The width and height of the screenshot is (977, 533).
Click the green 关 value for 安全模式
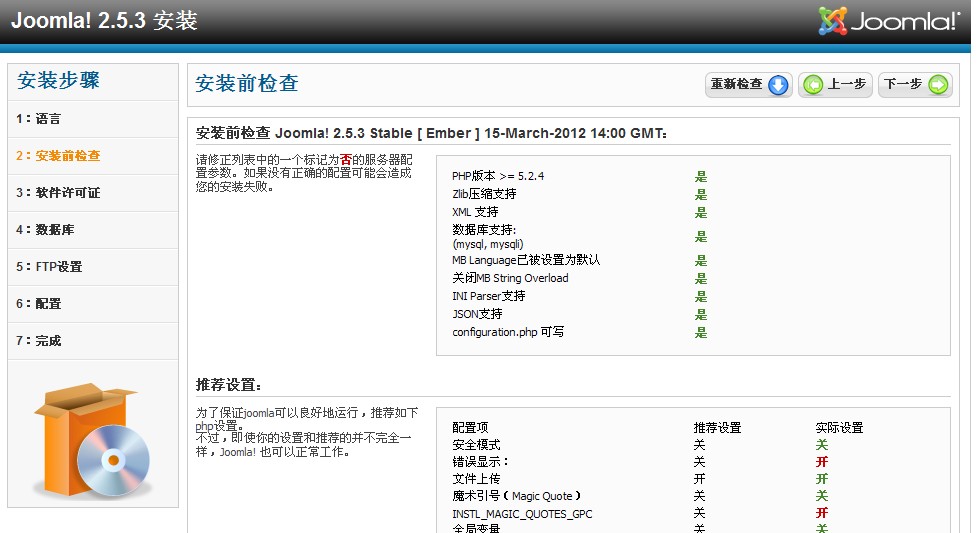pos(822,444)
